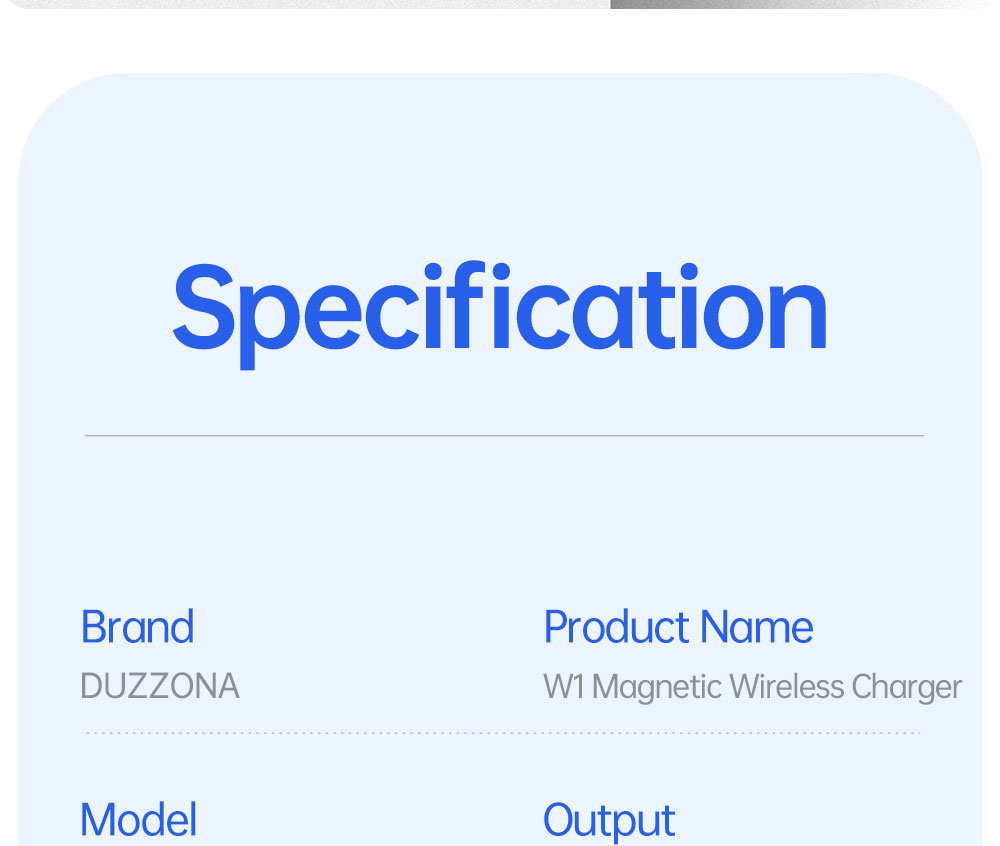Viewport: 1000px width, 846px height.
Task: Click the word Name in Product Name
Action: point(756,627)
